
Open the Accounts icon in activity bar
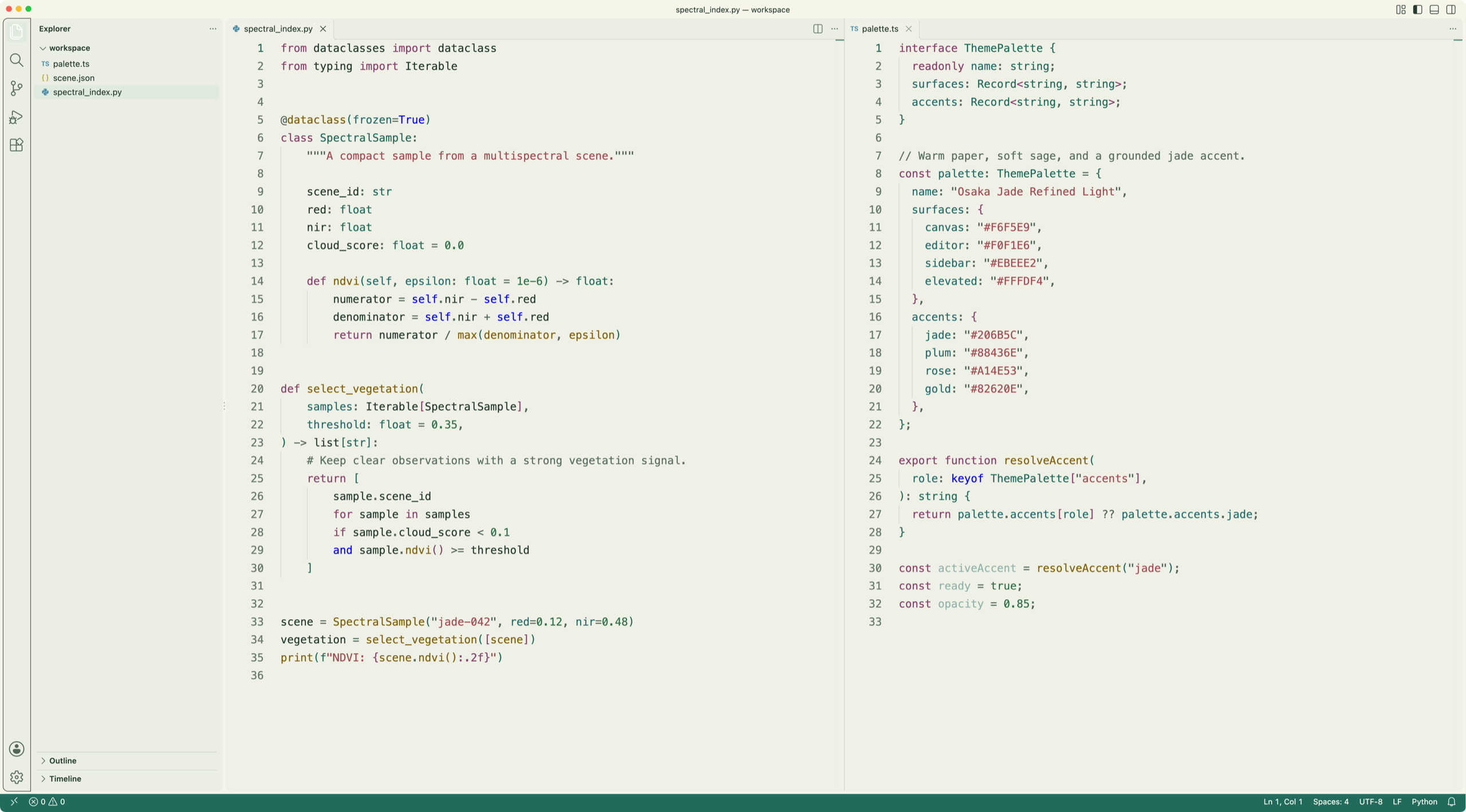click(17, 748)
